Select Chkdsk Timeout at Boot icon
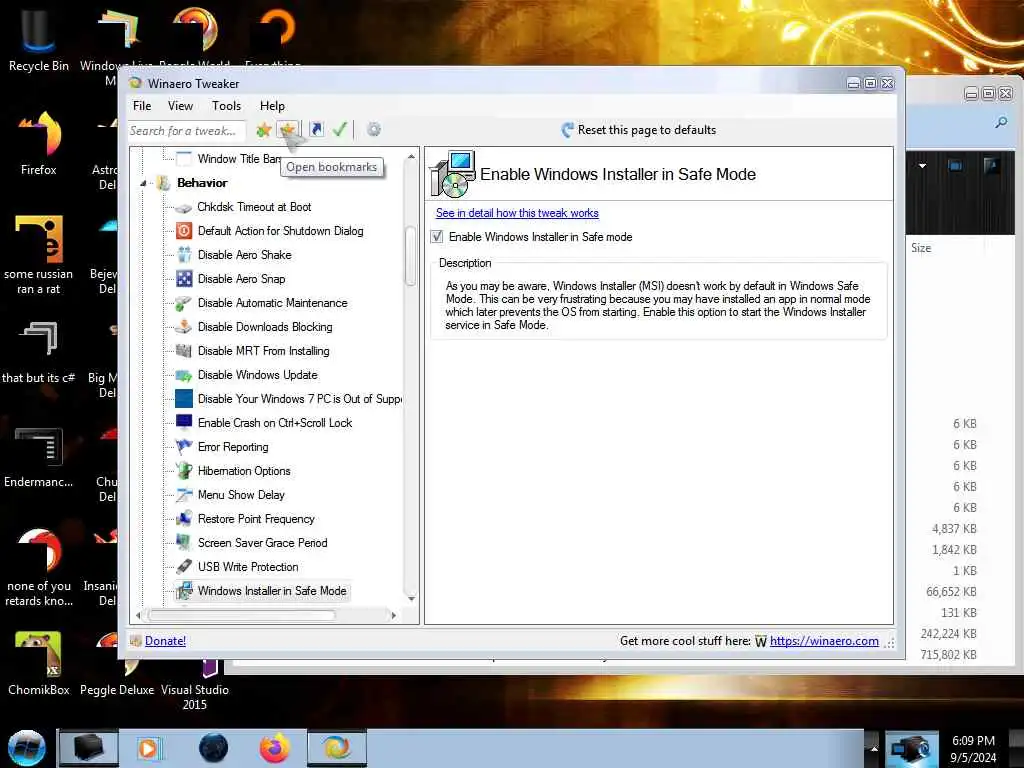Image resolution: width=1024 pixels, height=768 pixels. pos(184,208)
